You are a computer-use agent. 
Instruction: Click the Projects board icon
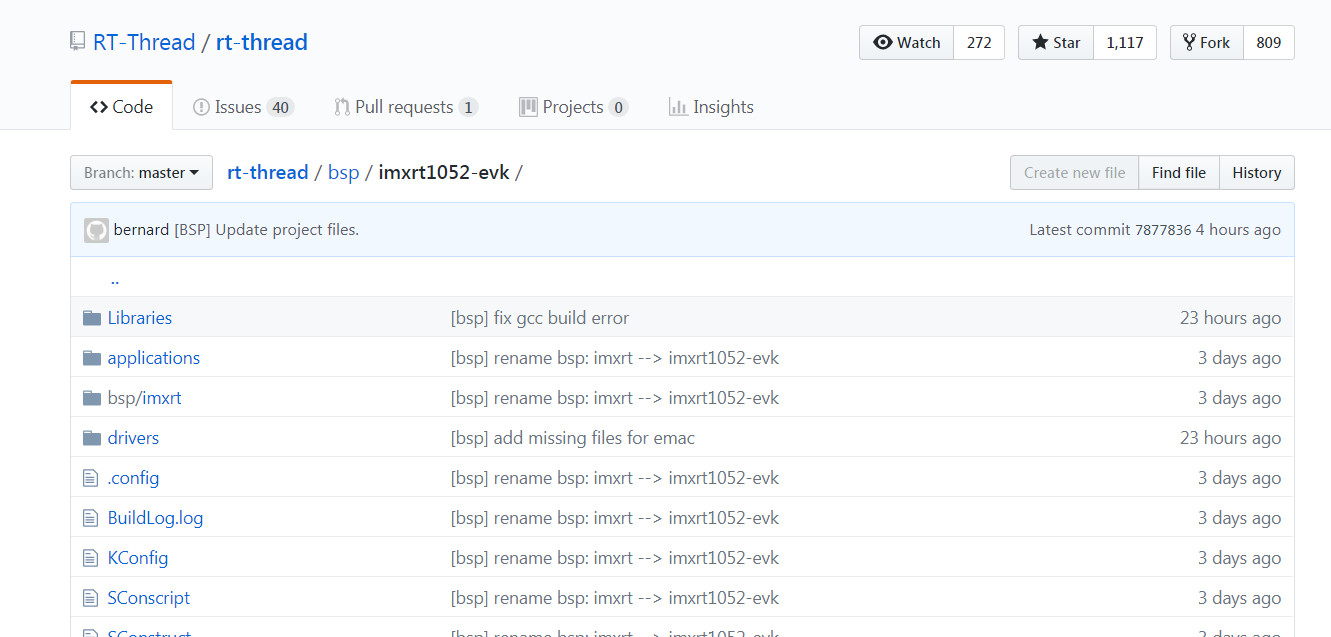point(528,107)
